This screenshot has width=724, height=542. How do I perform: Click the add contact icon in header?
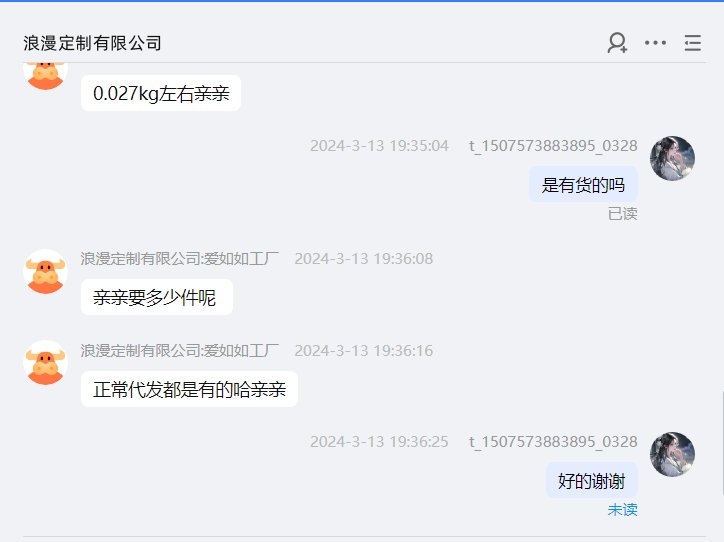617,43
